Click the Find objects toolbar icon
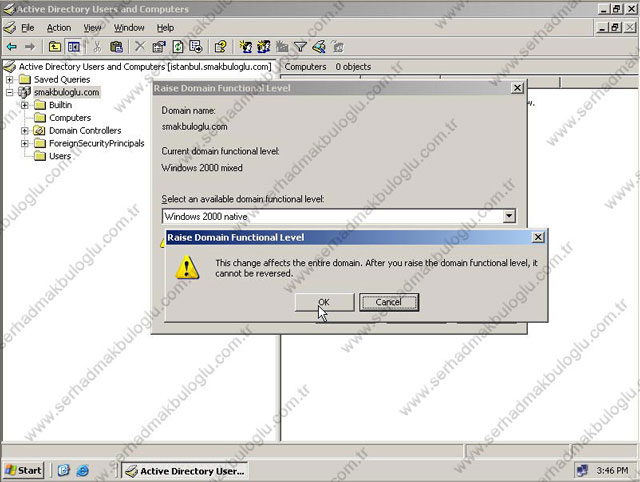Viewport: 640px width, 482px height. click(319, 47)
